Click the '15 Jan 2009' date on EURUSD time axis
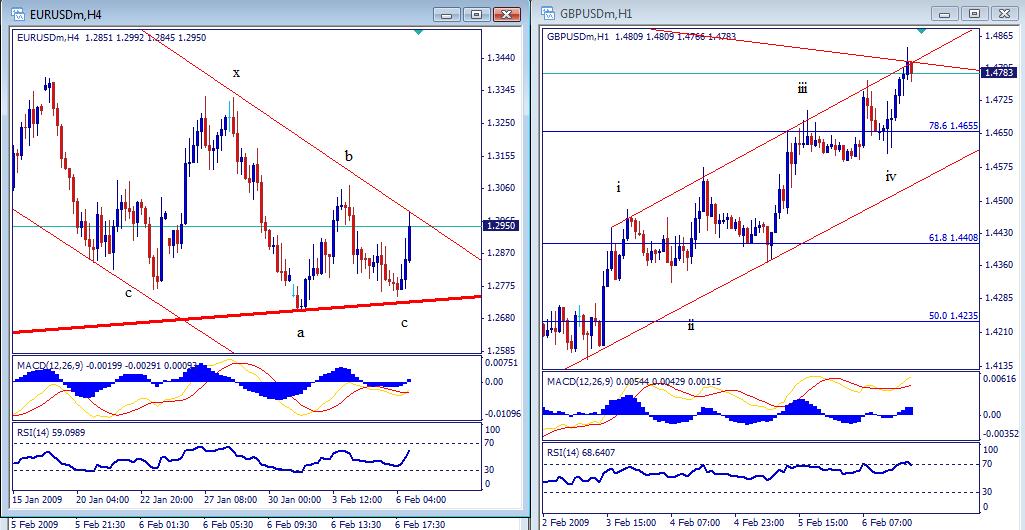The width and height of the screenshot is (1025, 530). click(x=37, y=500)
